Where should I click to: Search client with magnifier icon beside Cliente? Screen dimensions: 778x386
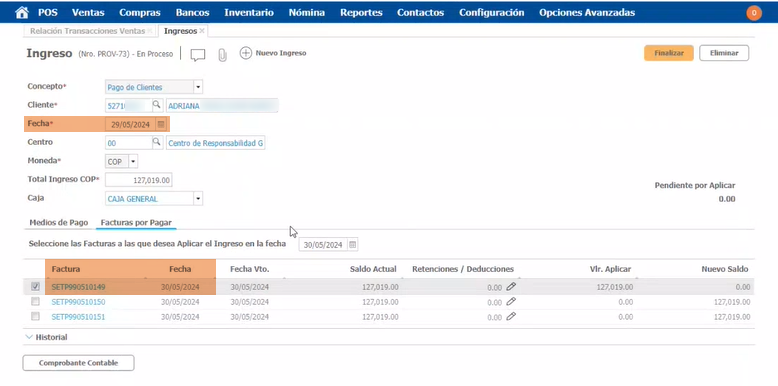[x=157, y=105]
